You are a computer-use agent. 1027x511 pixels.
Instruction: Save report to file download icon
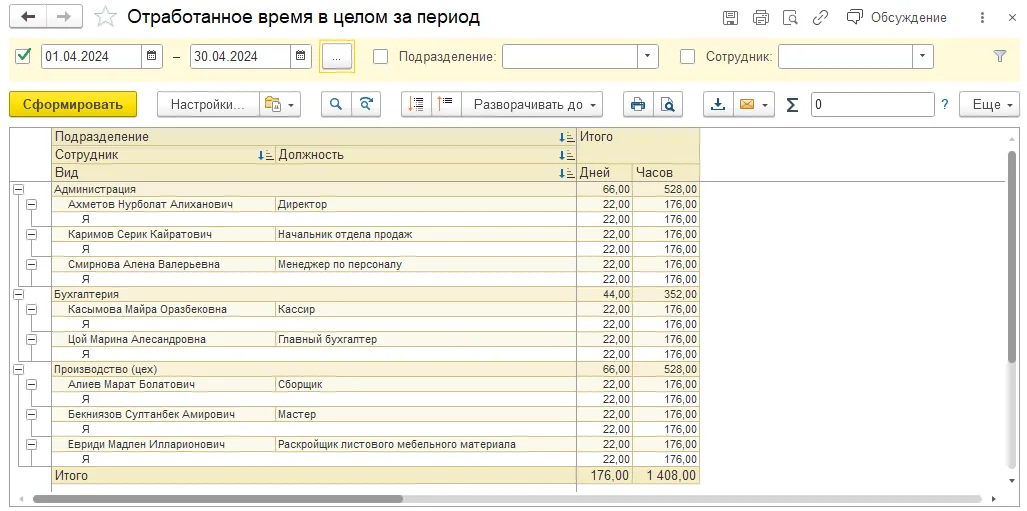719,104
